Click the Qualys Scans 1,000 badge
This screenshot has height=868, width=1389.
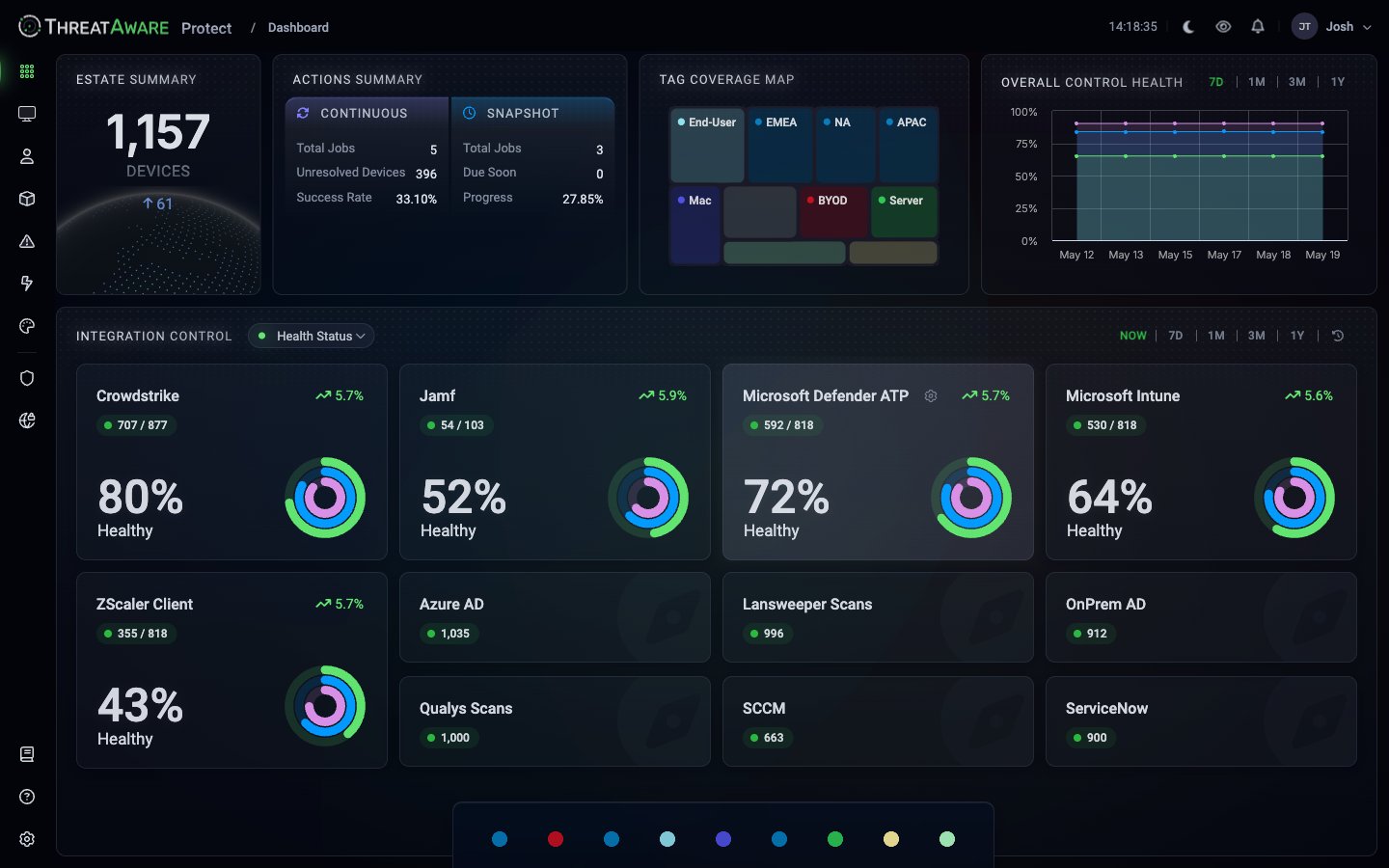pos(449,738)
